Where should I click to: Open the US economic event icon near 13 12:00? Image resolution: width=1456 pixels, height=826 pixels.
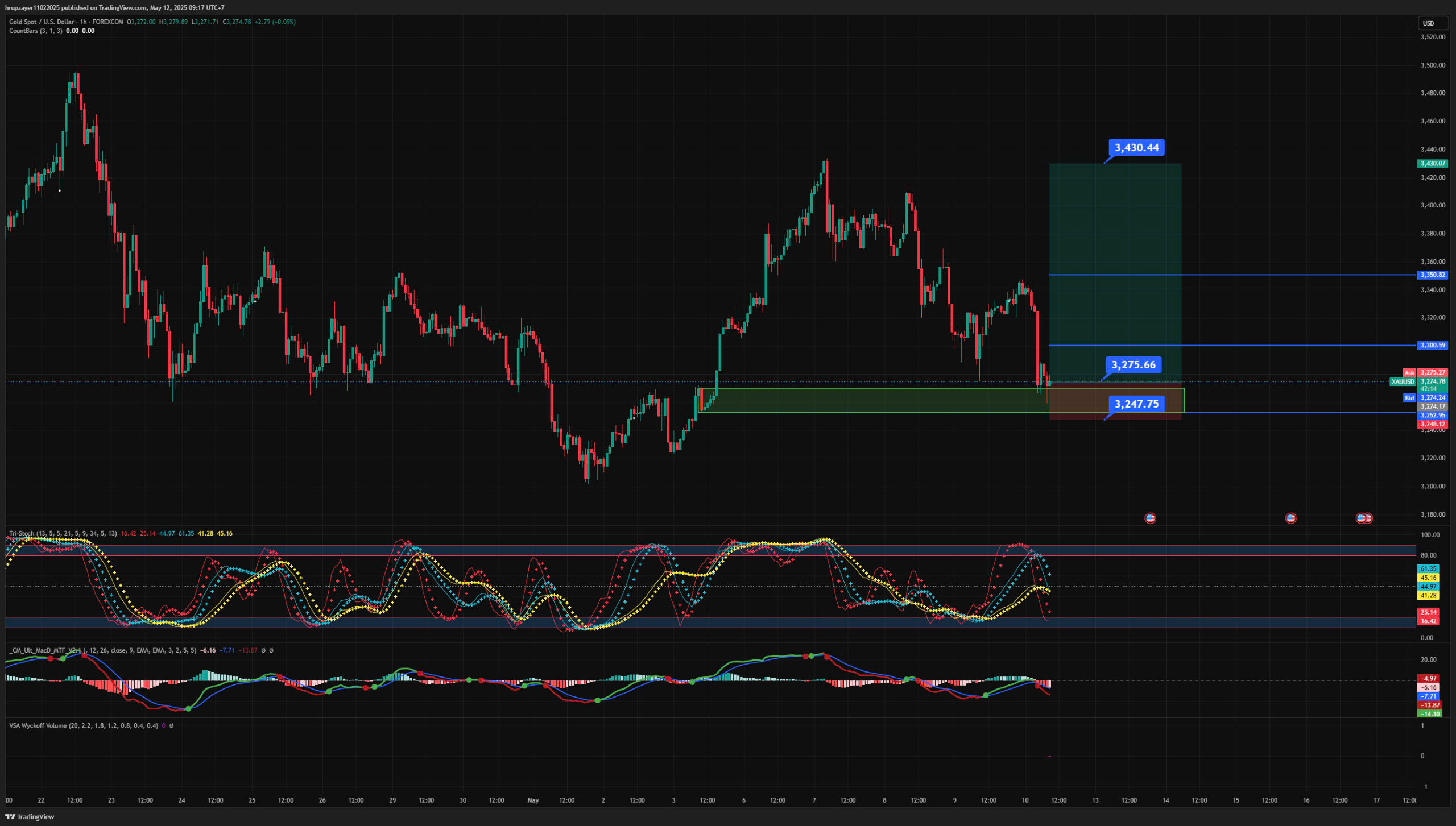tap(1150, 518)
